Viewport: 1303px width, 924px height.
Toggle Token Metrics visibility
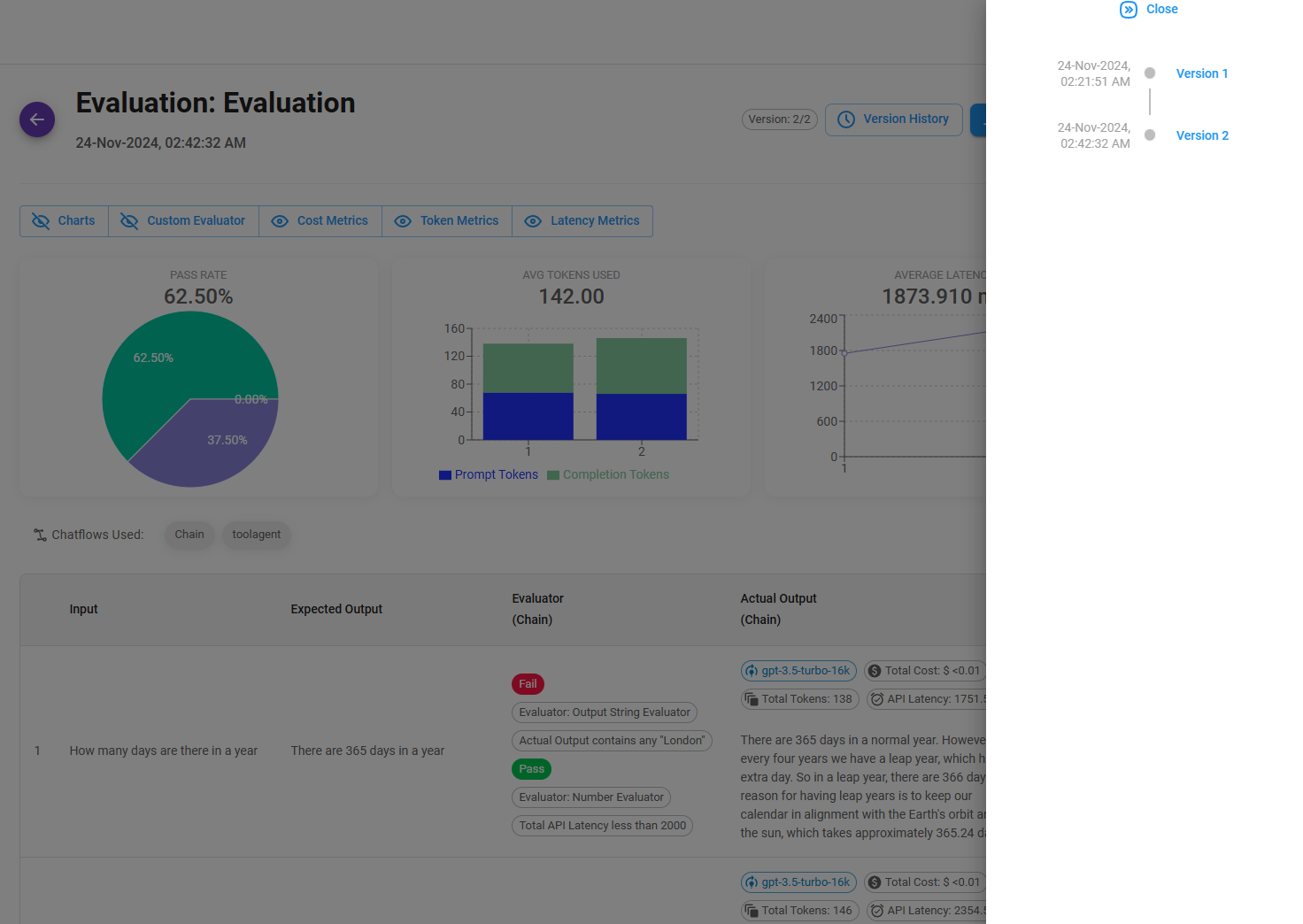[x=447, y=221]
